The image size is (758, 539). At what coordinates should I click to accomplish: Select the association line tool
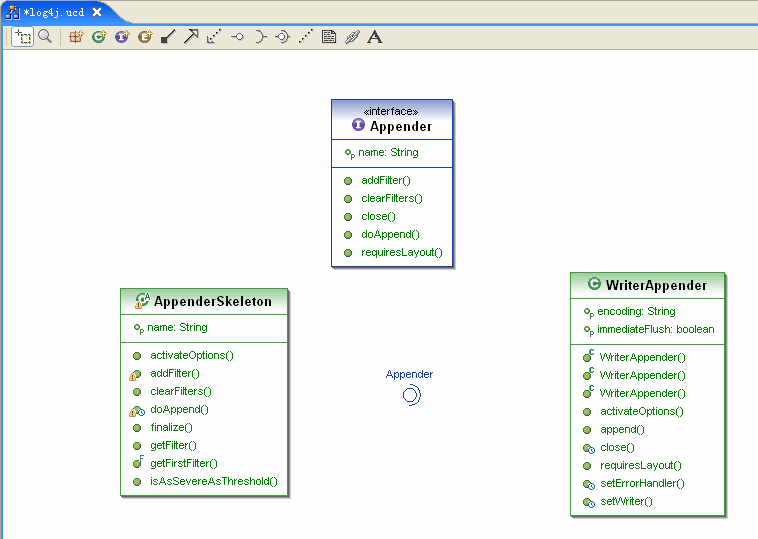pyautogui.click(x=168, y=37)
